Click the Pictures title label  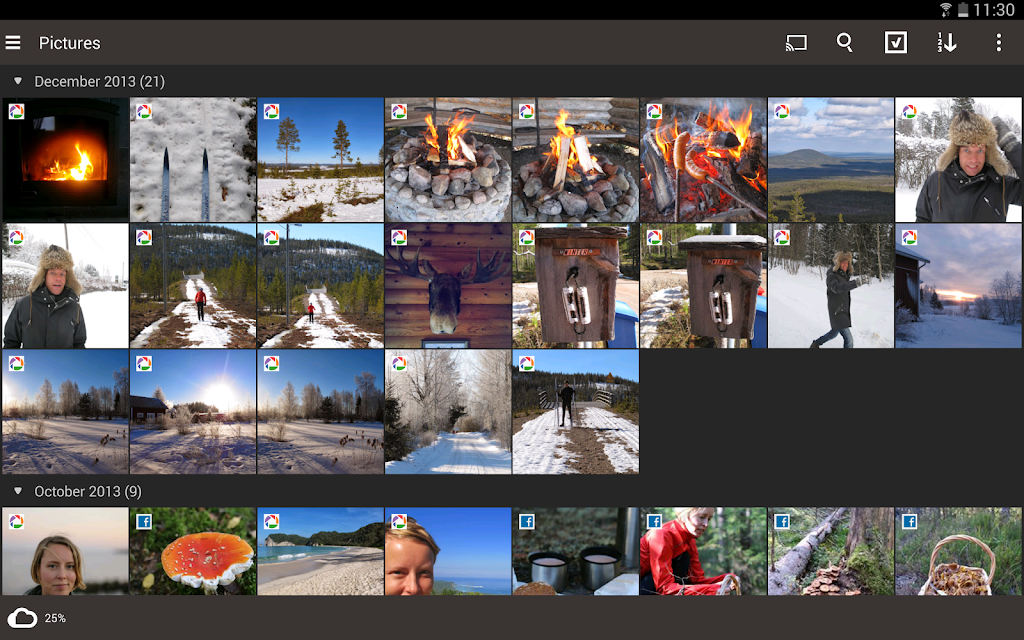69,43
